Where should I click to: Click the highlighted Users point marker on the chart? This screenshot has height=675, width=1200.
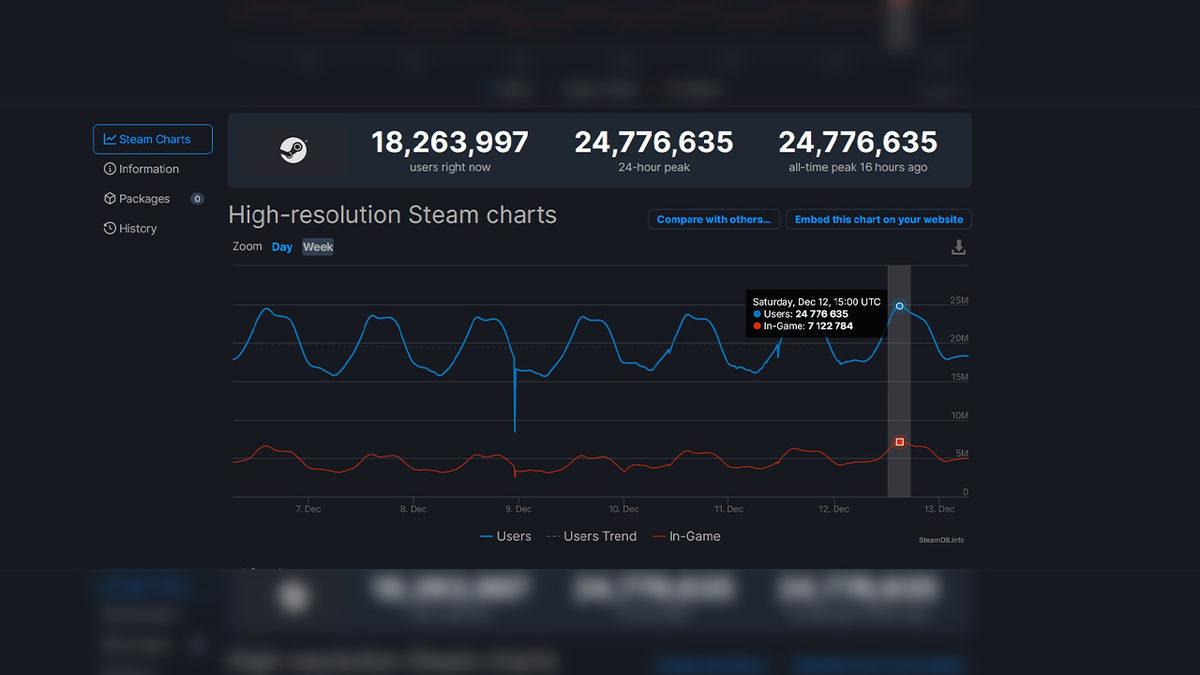point(899,306)
